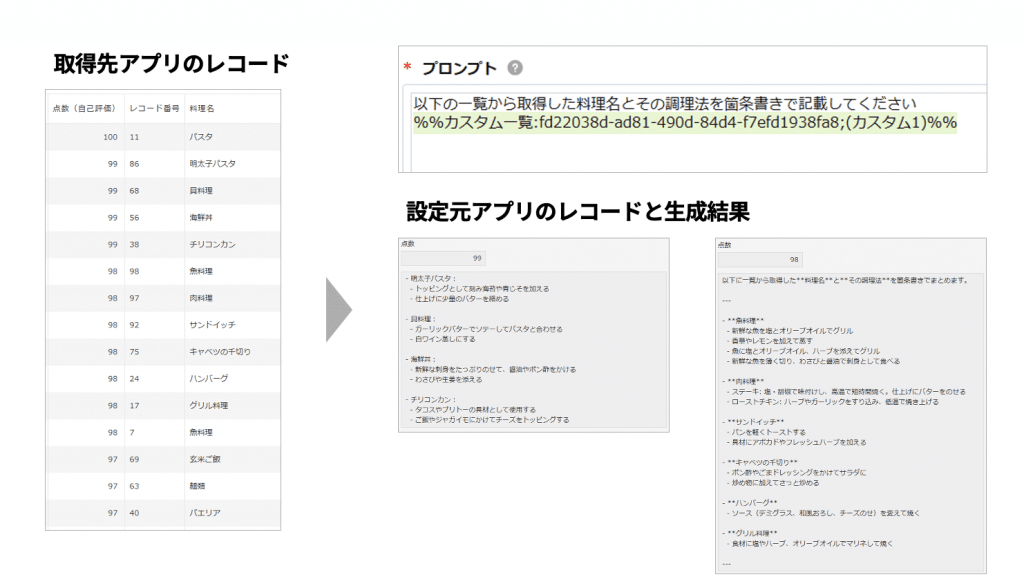Select the %%カスタム一覧 placeholder text in the prompt
The height and width of the screenshot is (579, 1024).
[685, 123]
